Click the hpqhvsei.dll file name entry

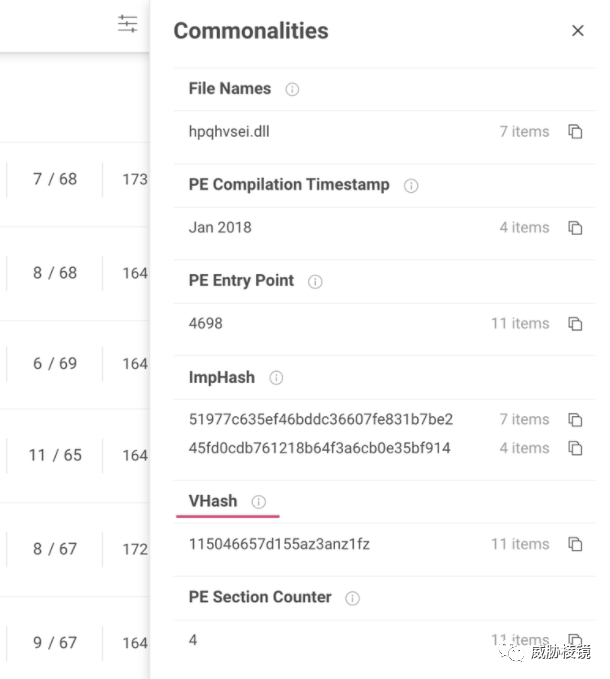click(x=229, y=132)
